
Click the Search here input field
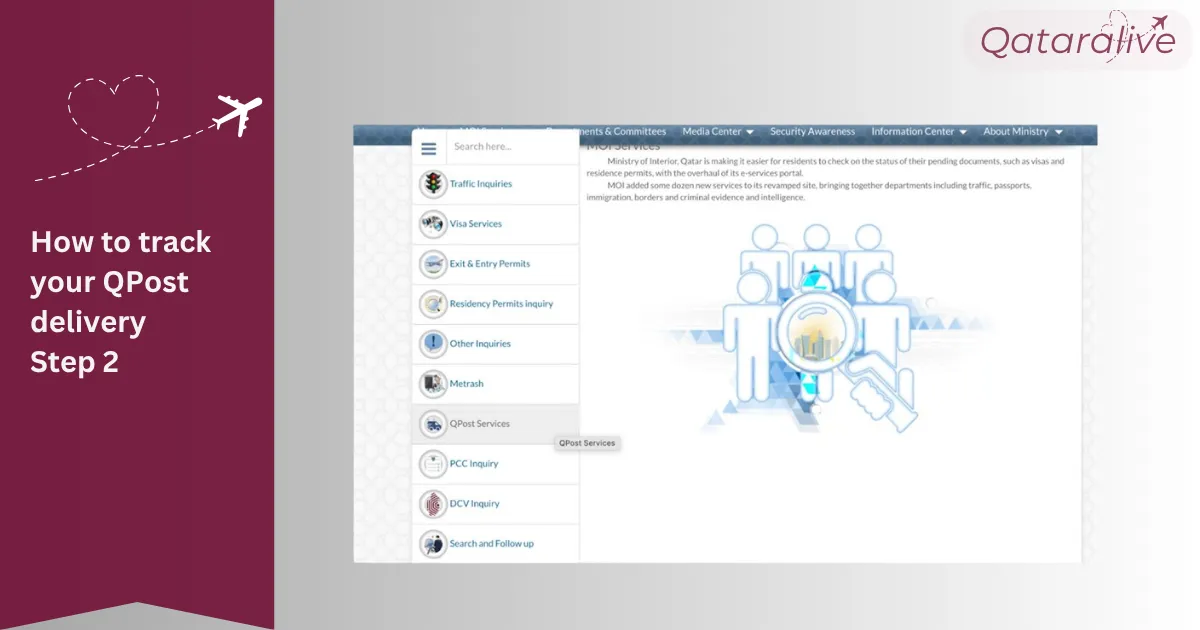click(x=513, y=147)
